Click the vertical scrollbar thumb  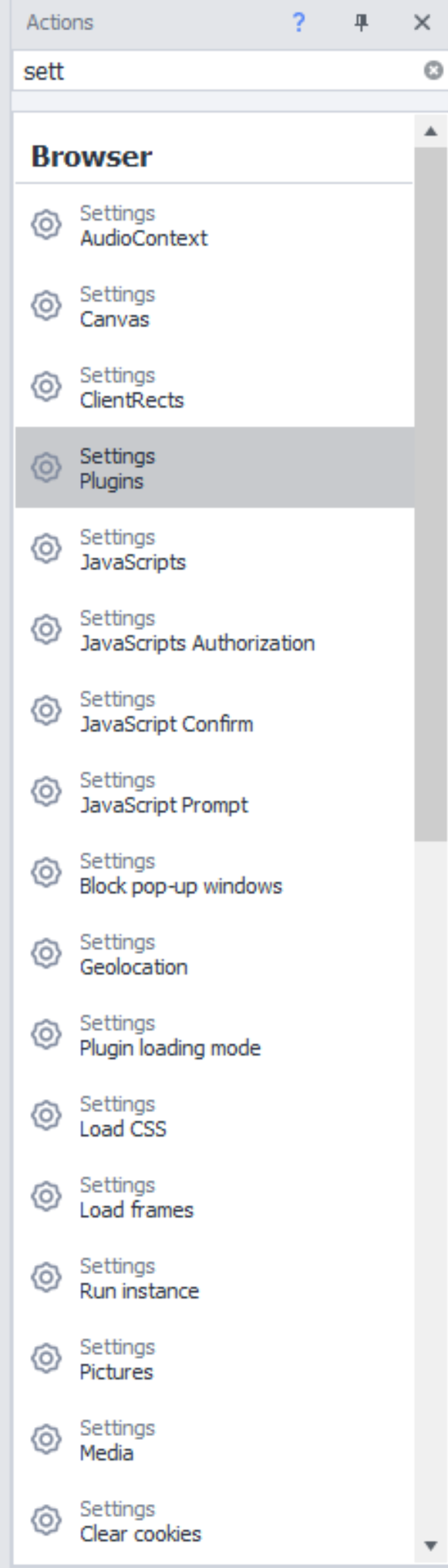tap(431, 494)
